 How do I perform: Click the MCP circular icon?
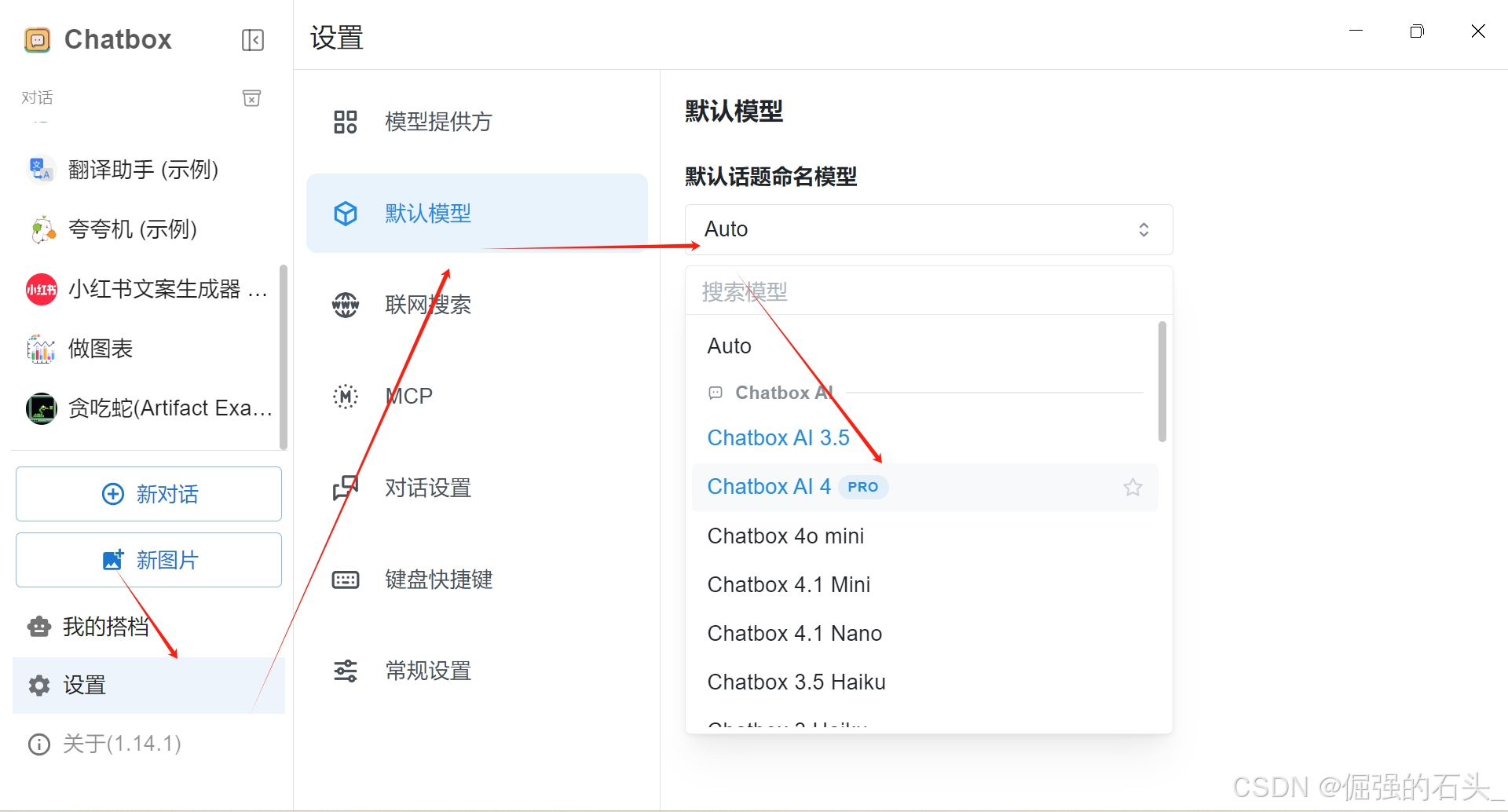click(346, 397)
